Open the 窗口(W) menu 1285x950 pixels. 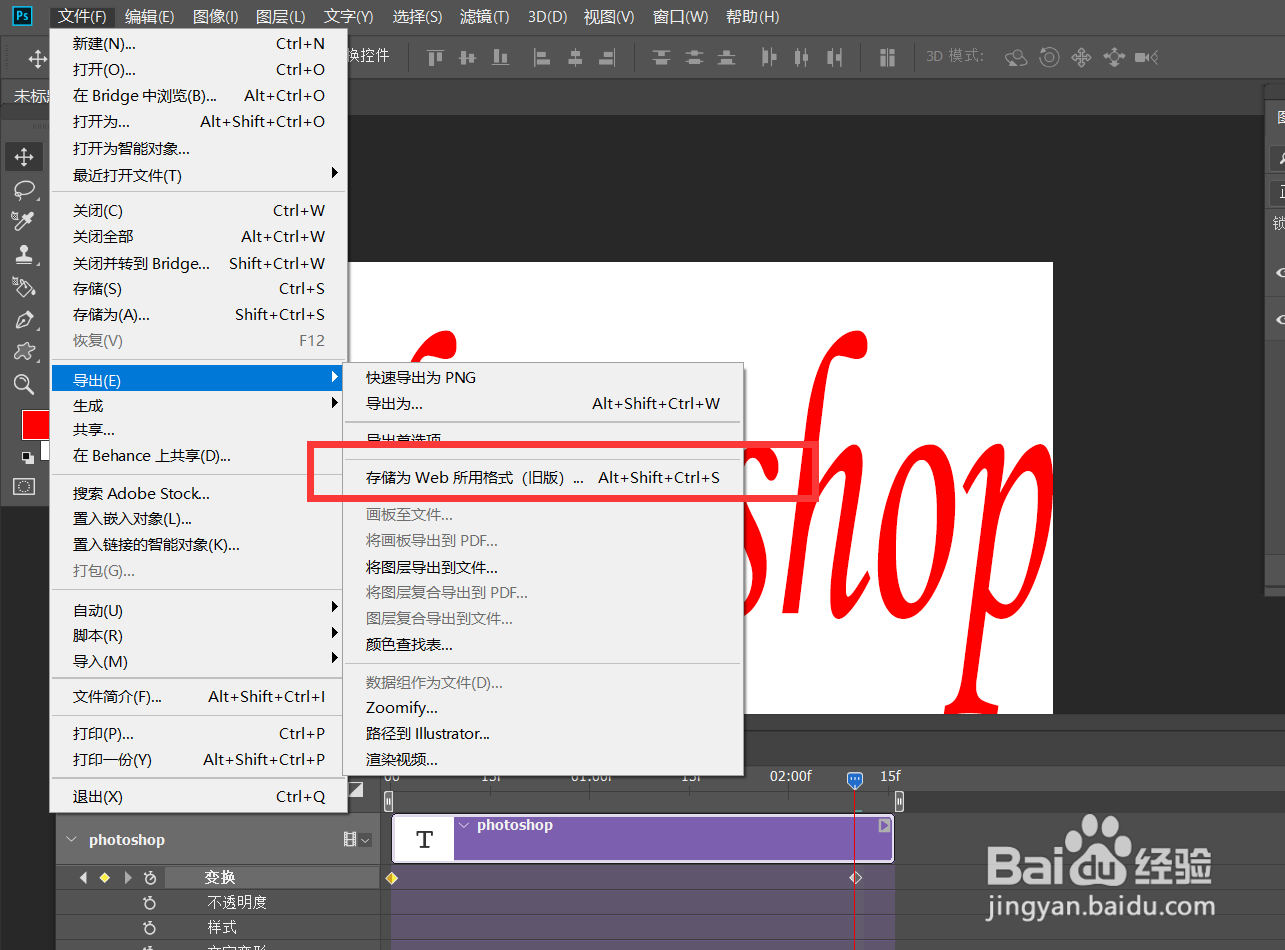coord(680,17)
